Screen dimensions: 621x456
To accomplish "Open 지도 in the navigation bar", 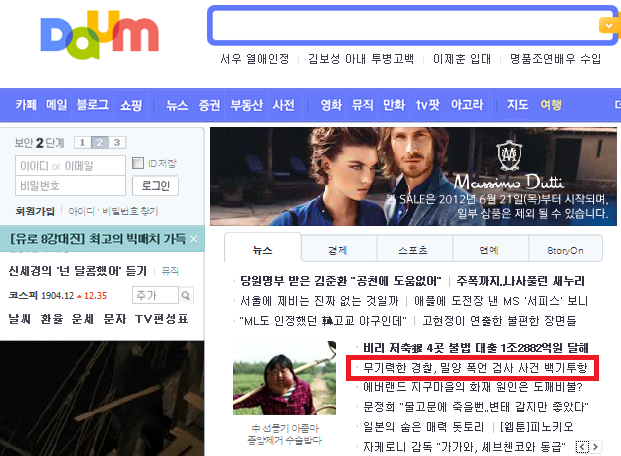I will (x=518, y=105).
